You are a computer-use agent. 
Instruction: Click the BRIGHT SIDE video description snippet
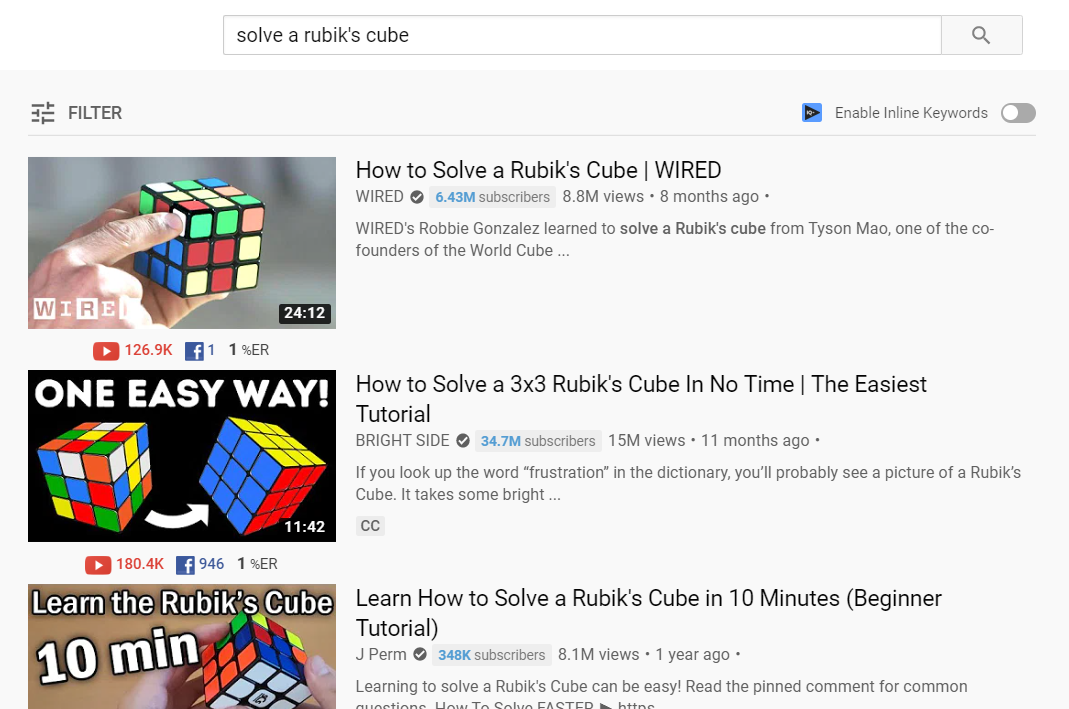pos(689,483)
